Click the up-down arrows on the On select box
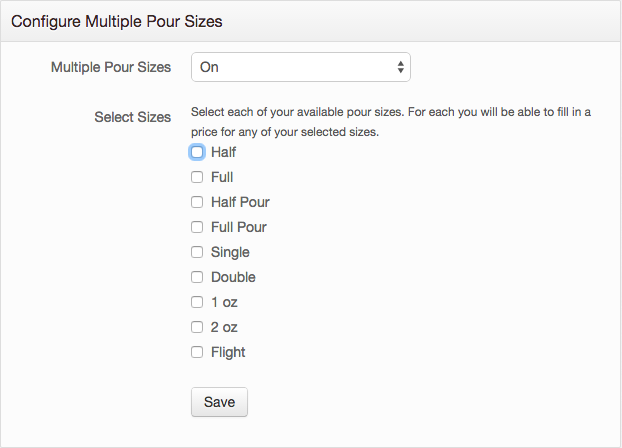This screenshot has height=448, width=622. tap(401, 67)
